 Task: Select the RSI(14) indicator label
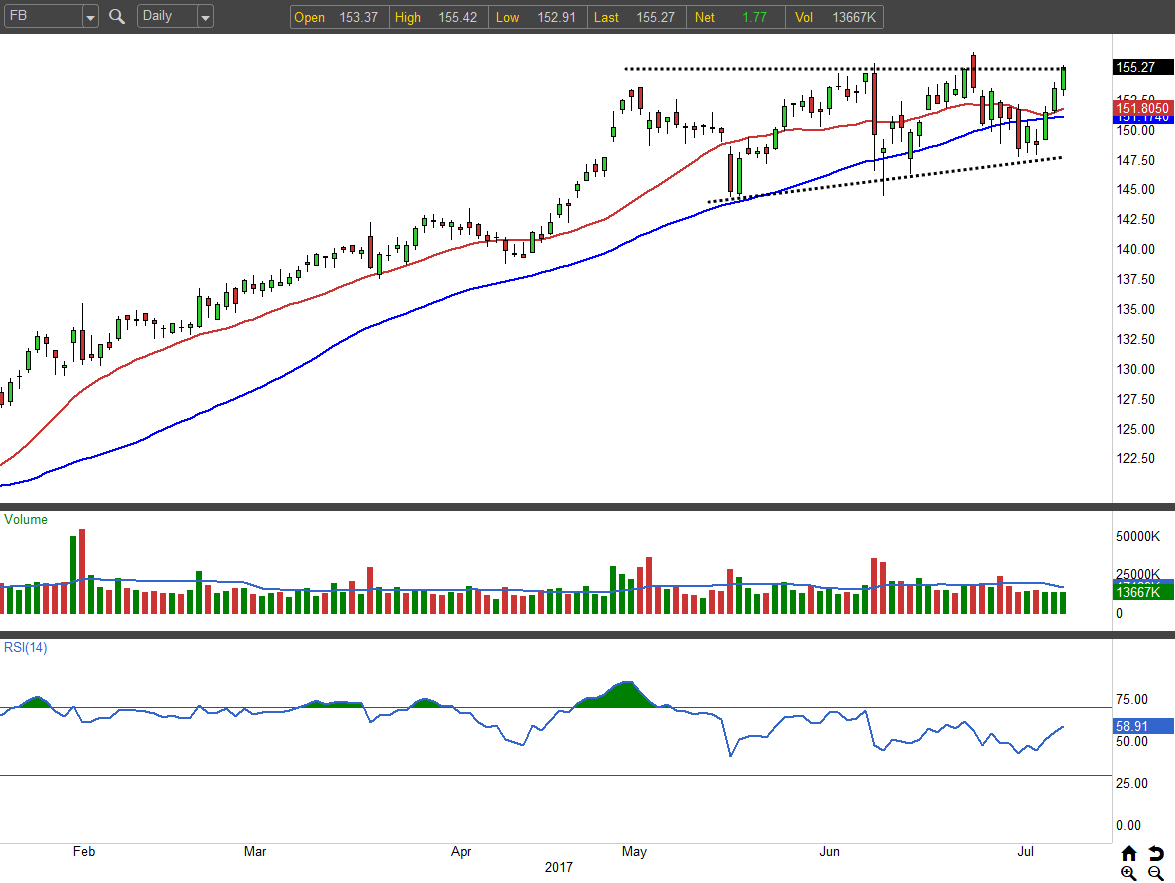coord(26,647)
